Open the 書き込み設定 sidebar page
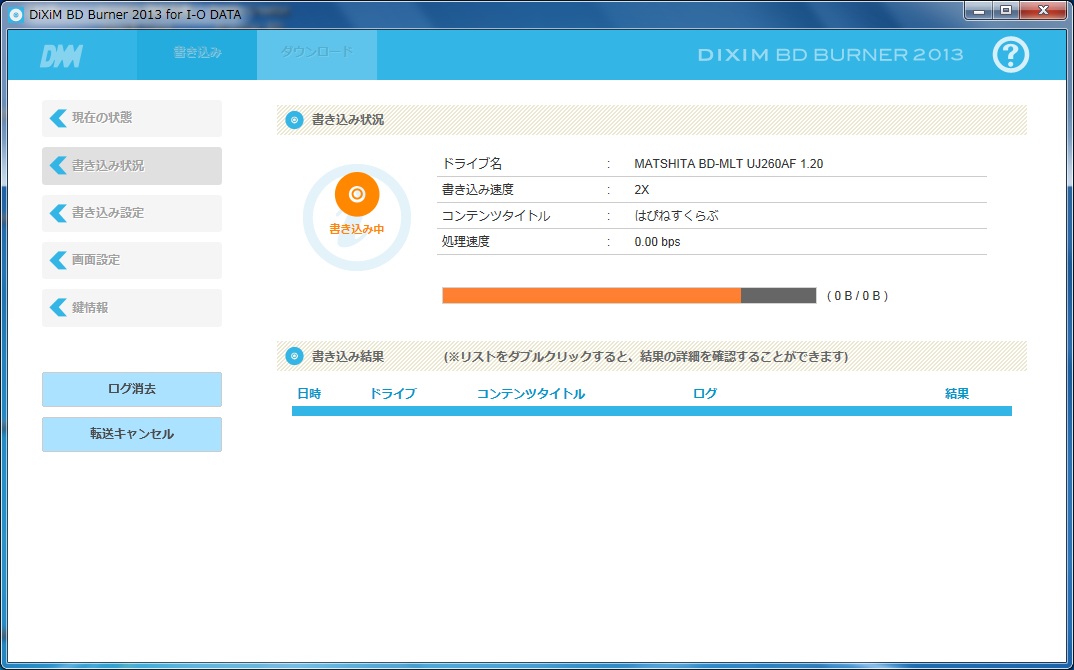 point(132,213)
